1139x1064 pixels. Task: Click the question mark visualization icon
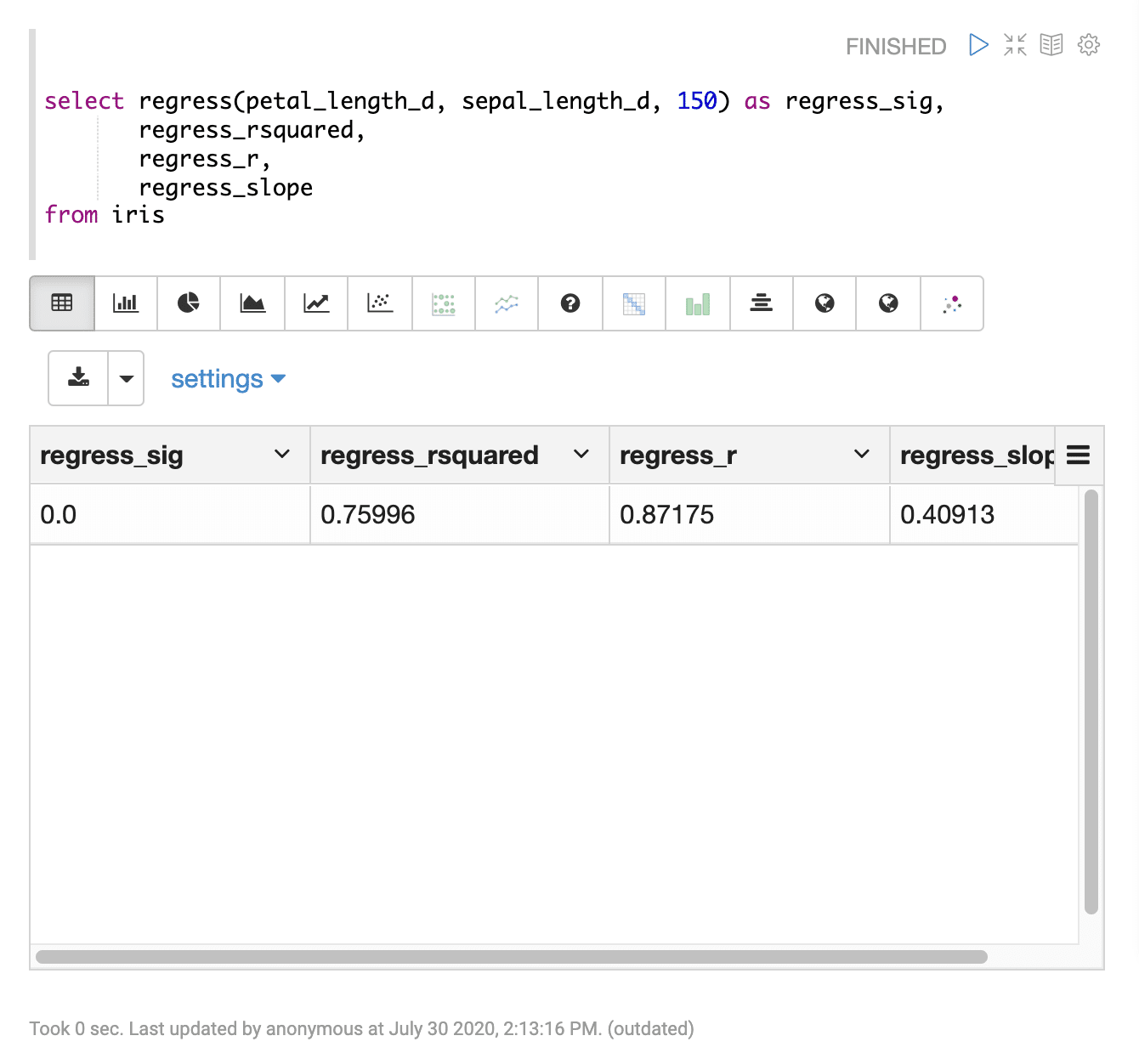(x=570, y=303)
